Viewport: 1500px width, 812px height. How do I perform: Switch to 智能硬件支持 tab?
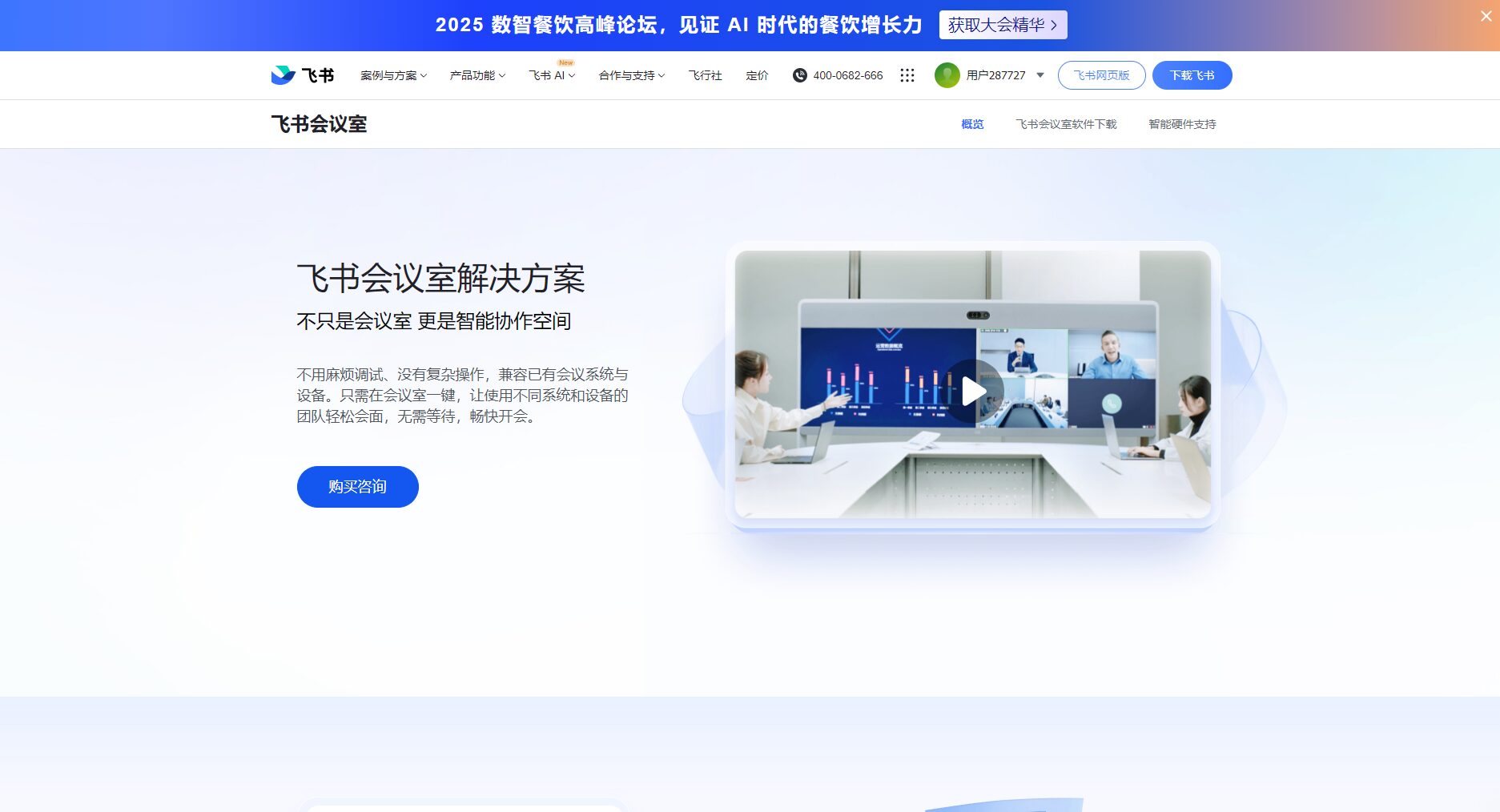1182,124
